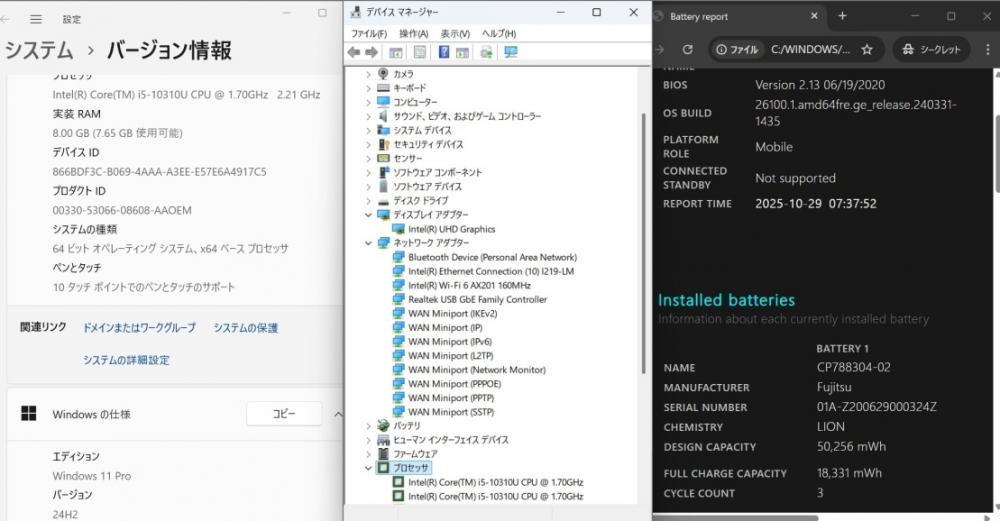Viewport: 1000px width, 521px height.
Task: Open the browser three-dot menu
Action: pyautogui.click(x=987, y=49)
